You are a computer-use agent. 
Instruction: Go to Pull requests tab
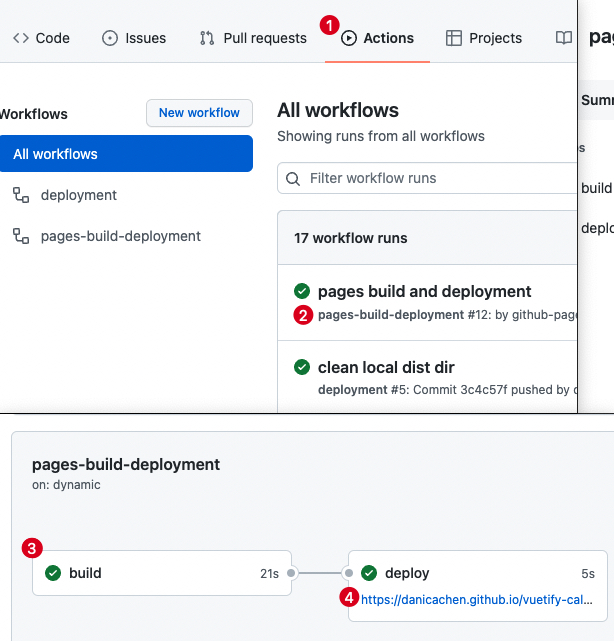(253, 38)
